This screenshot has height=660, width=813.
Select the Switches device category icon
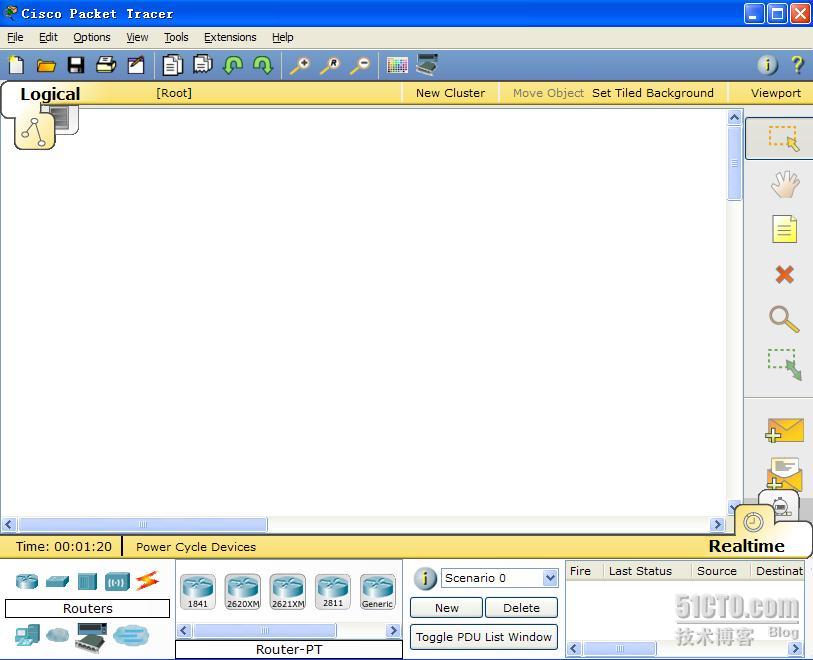tap(57, 582)
